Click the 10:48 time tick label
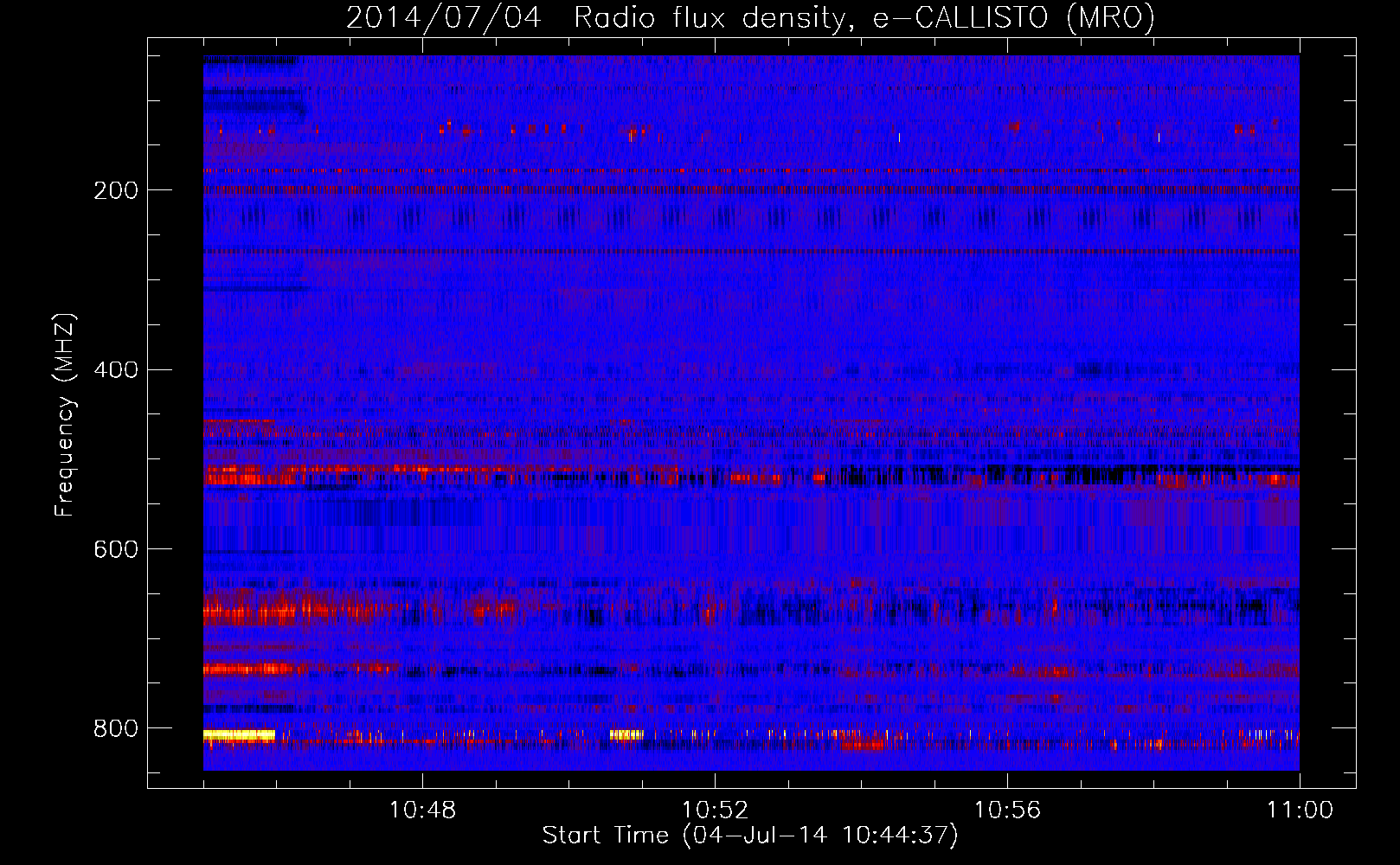Image resolution: width=1400 pixels, height=865 pixels. pyautogui.click(x=422, y=811)
